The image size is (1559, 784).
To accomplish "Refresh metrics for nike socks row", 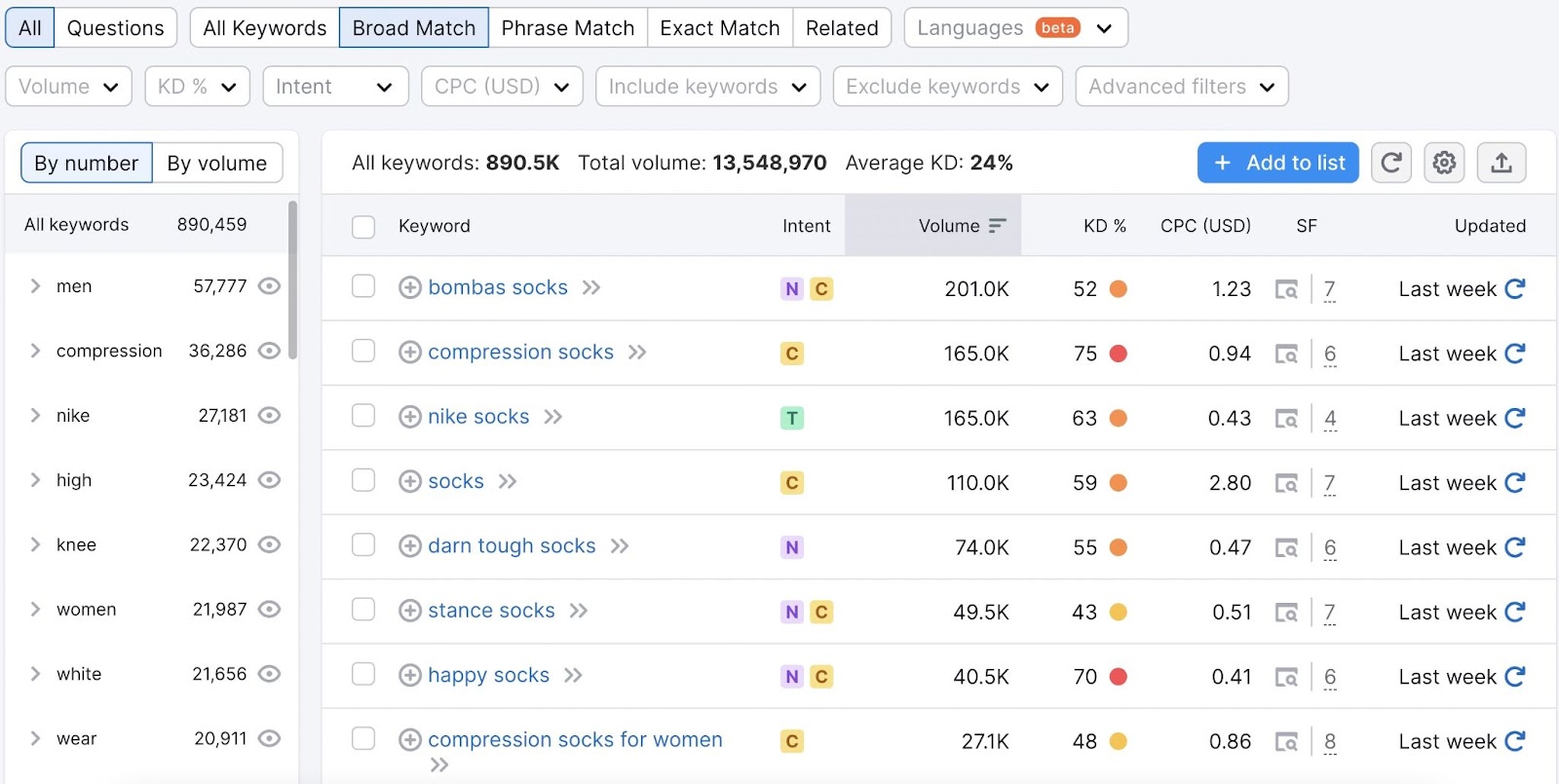I will (1514, 418).
